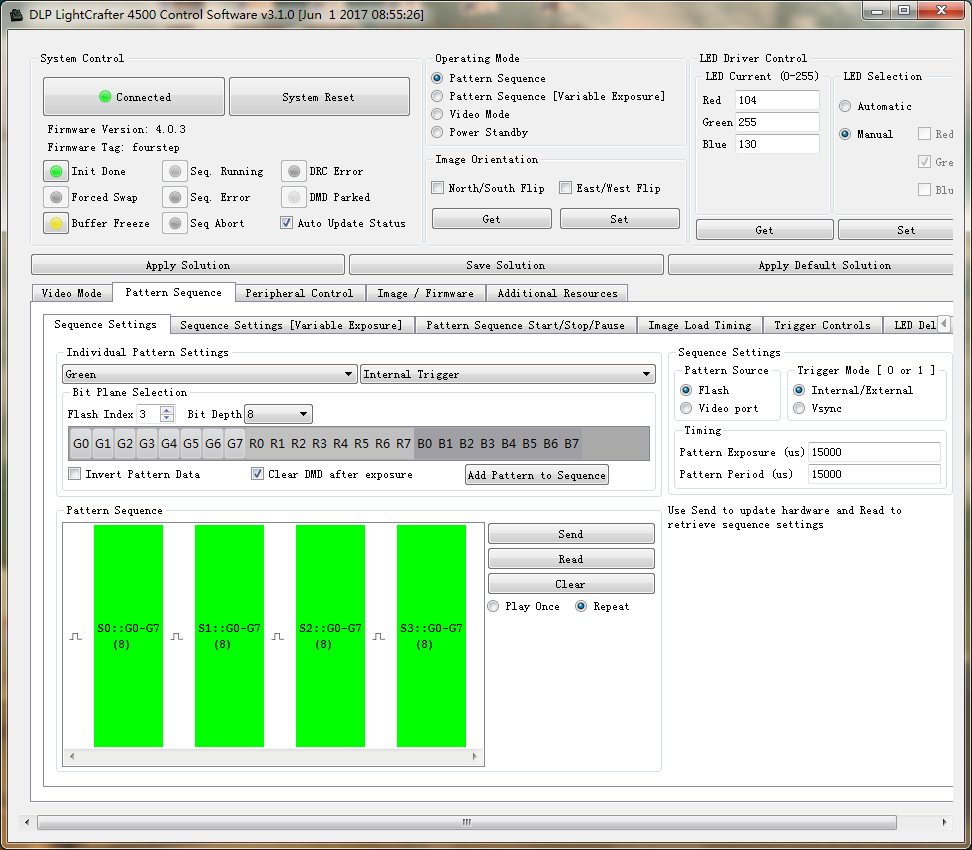The image size is (972, 850).
Task: Click the Seq. Error status indicator
Action: [x=175, y=197]
